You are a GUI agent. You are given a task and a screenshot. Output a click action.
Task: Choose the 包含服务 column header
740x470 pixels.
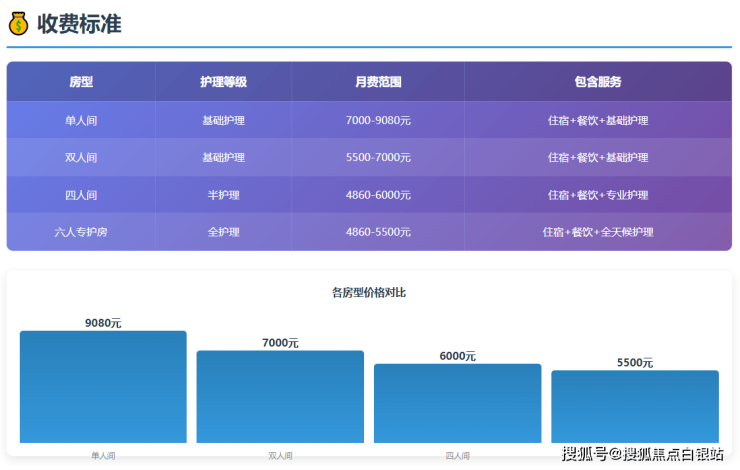coord(598,82)
